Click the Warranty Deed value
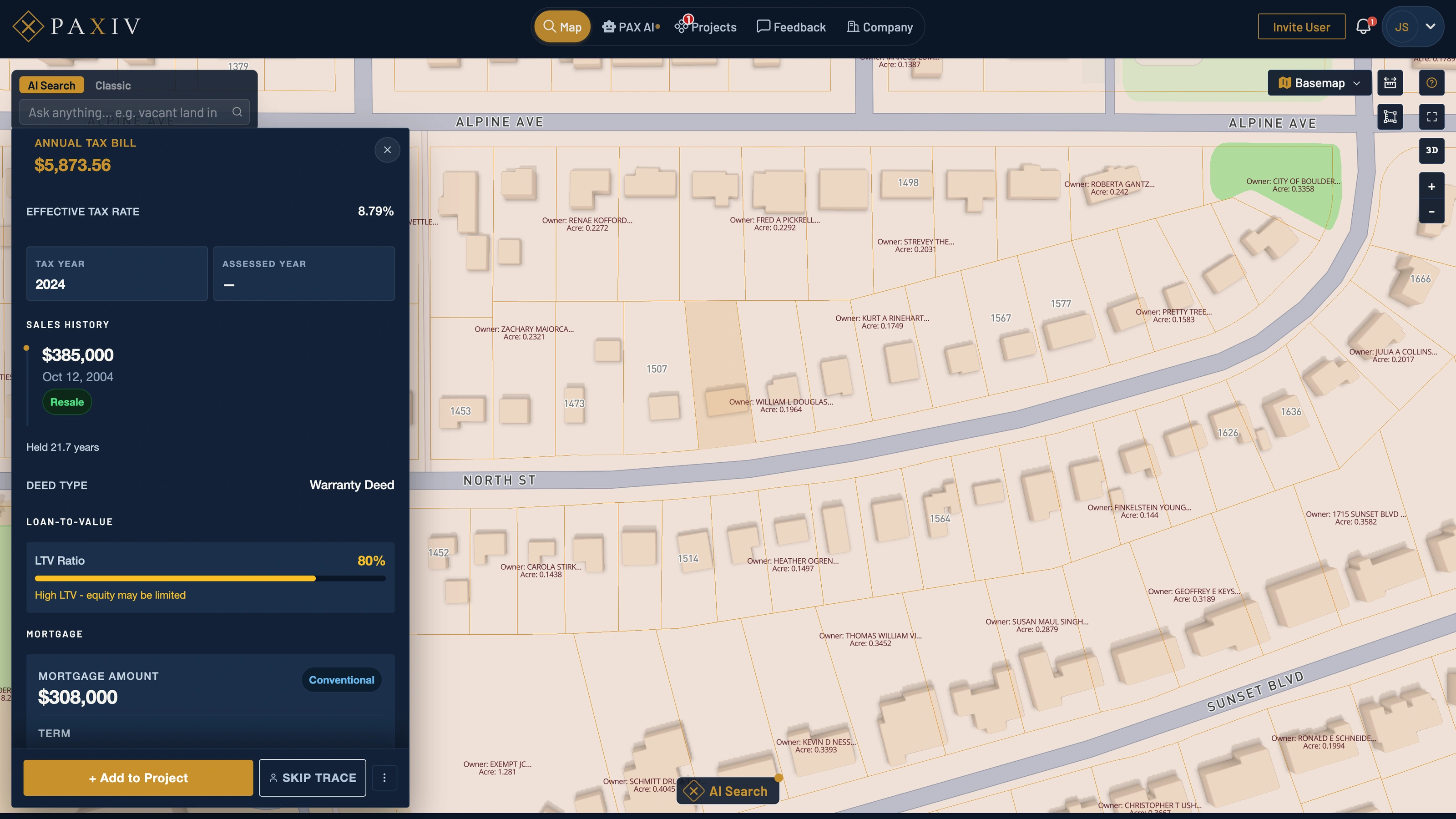The height and width of the screenshot is (819, 1456). coord(352,485)
